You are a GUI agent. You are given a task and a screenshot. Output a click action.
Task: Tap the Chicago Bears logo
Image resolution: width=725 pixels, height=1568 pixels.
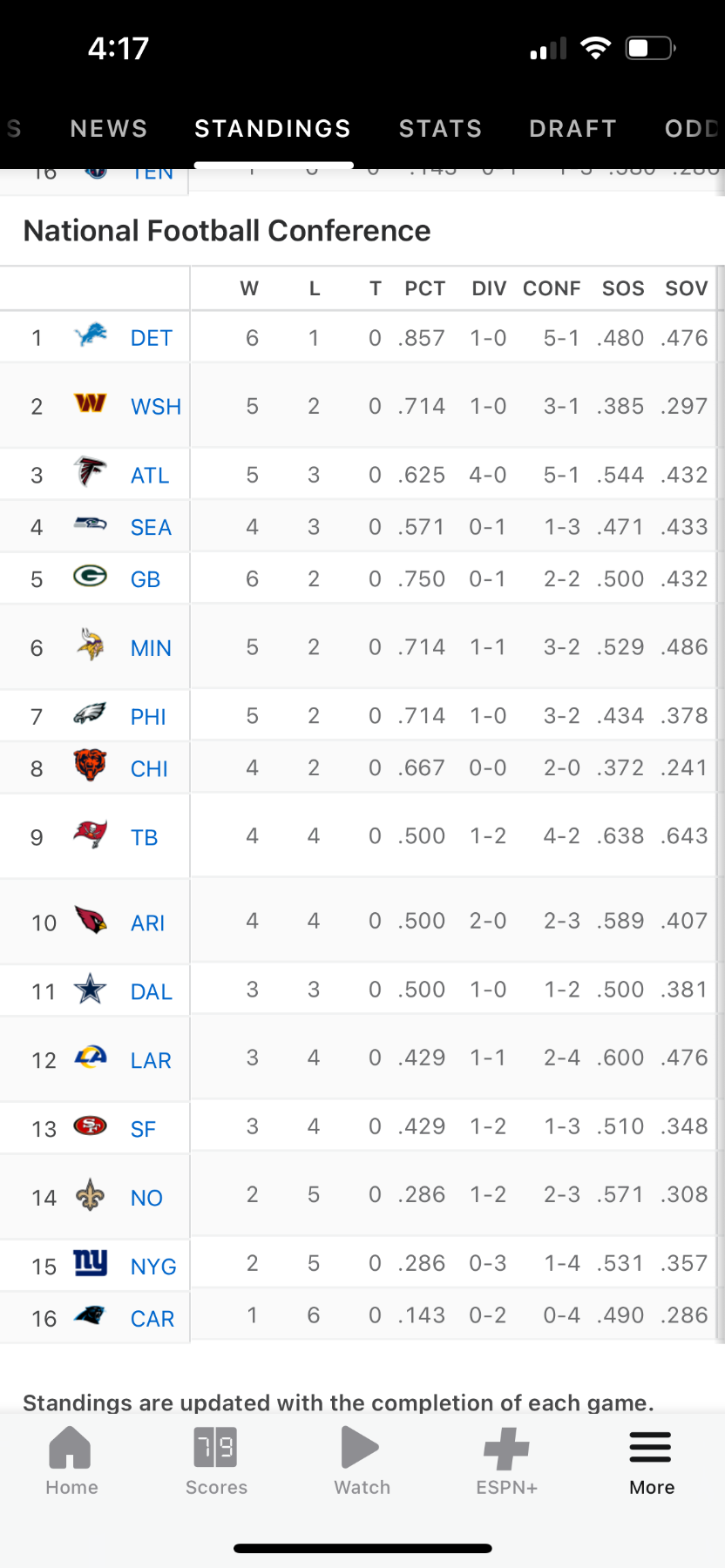click(91, 766)
